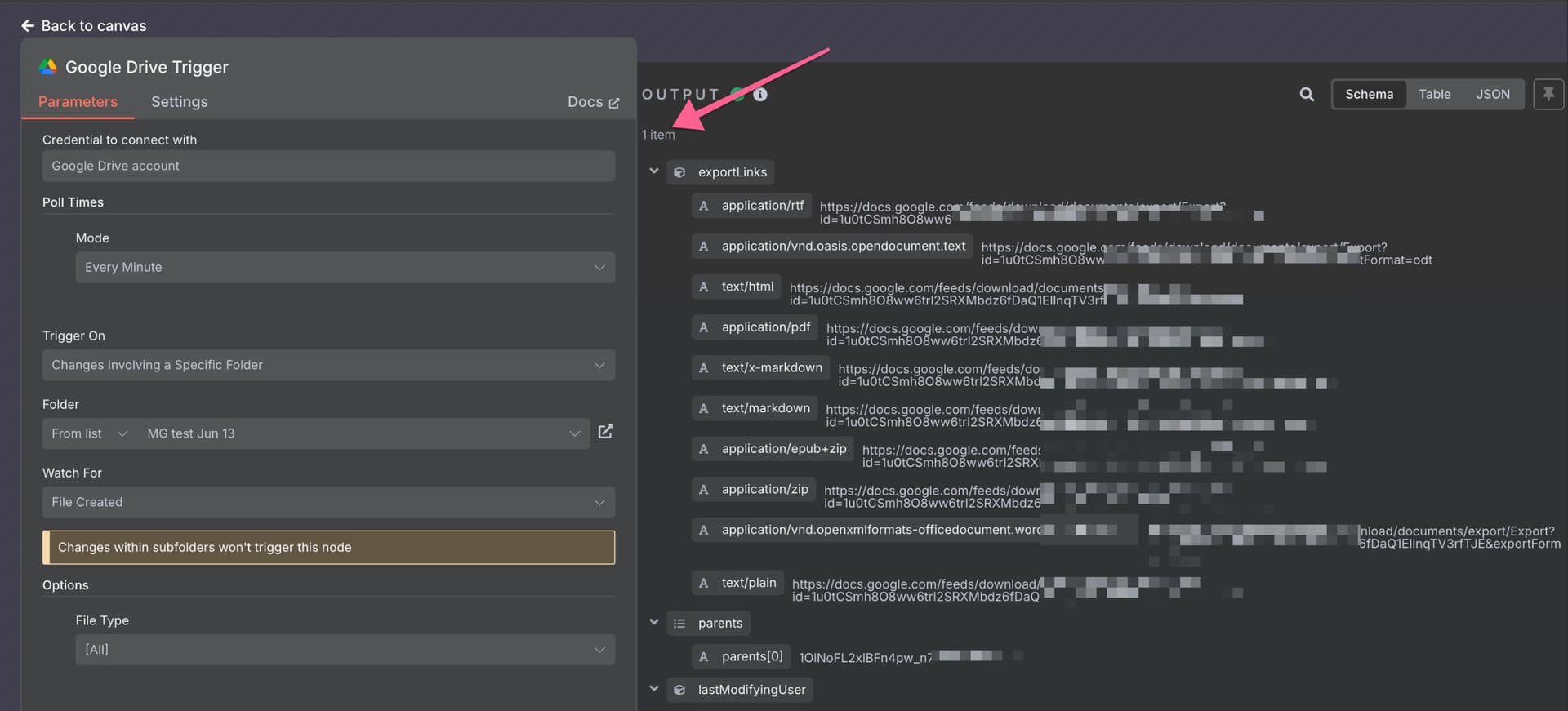Switch output view to Schema
The height and width of the screenshot is (711, 1568).
pyautogui.click(x=1369, y=94)
